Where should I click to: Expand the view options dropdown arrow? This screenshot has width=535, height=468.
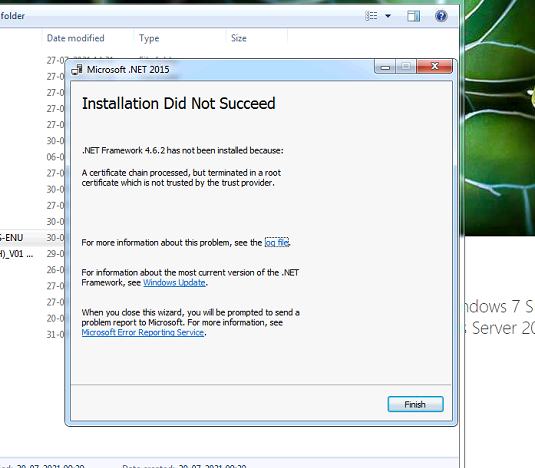tap(388, 16)
